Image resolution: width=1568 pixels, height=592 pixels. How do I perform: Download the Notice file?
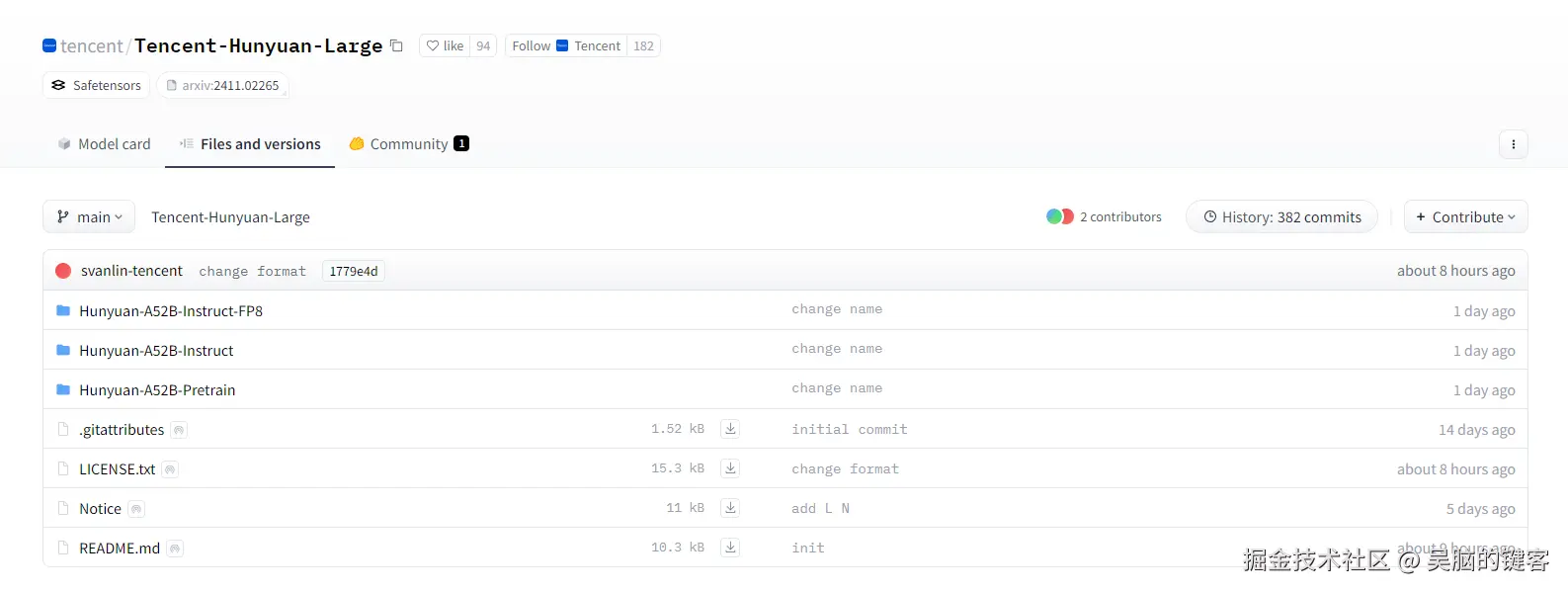point(730,508)
